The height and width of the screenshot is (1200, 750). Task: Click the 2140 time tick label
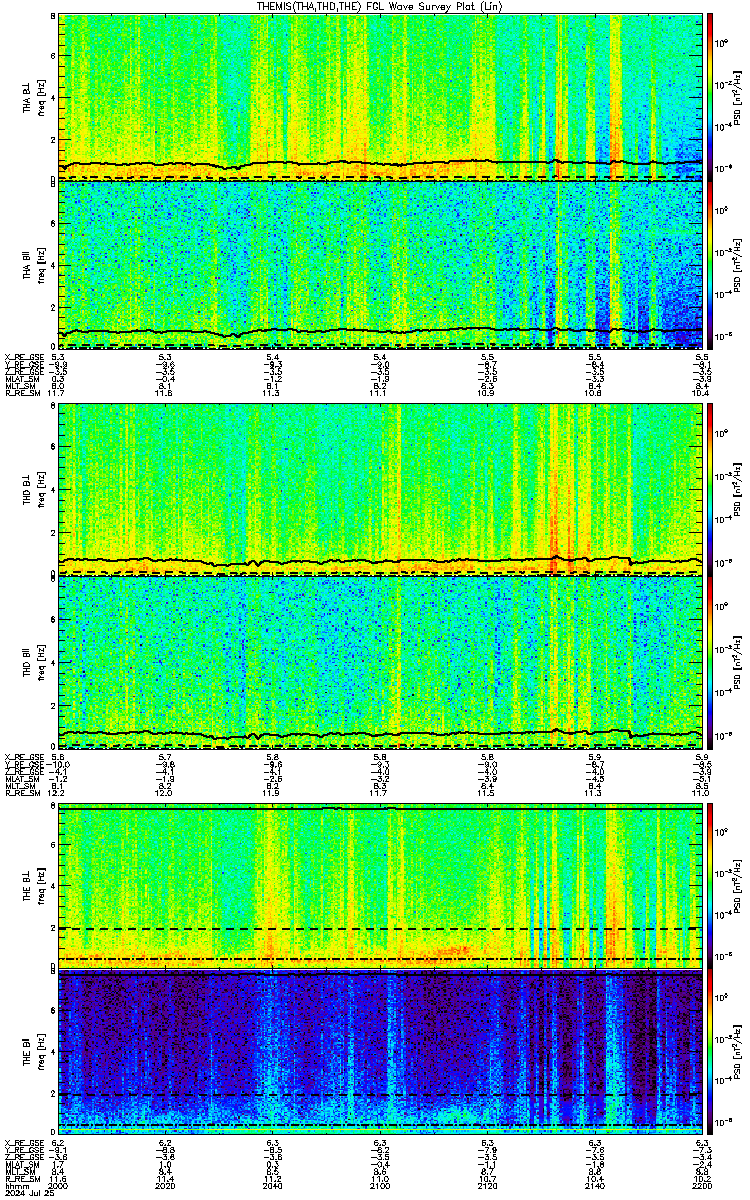[x=595, y=1185]
